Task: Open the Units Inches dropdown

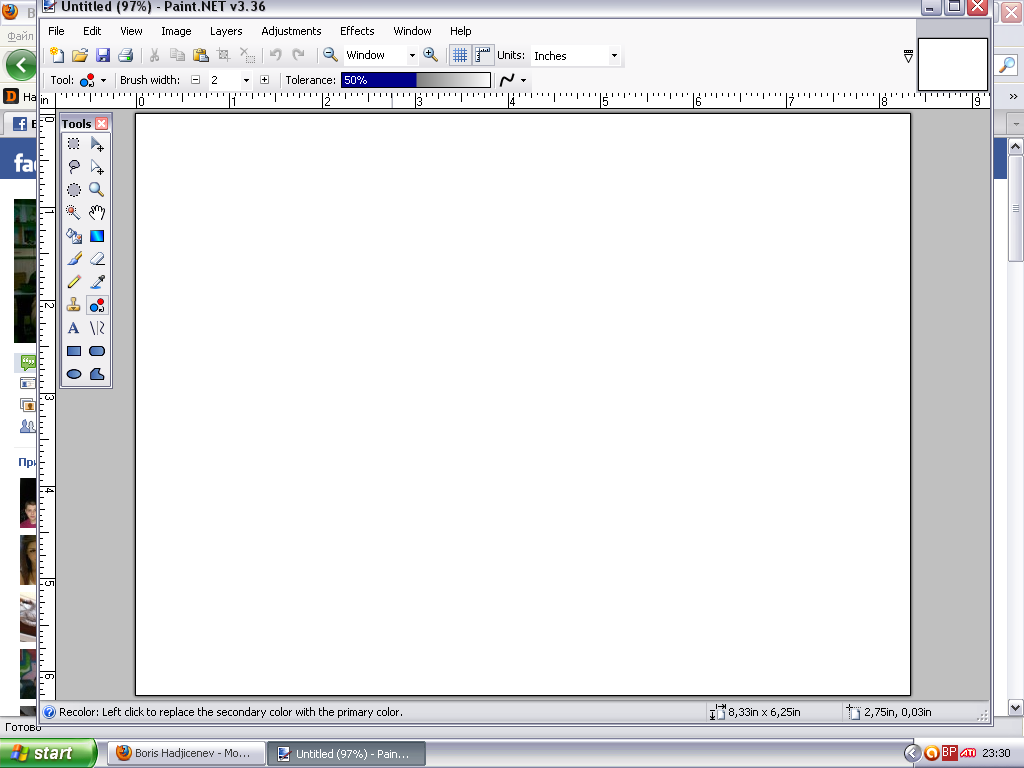Action: (614, 56)
